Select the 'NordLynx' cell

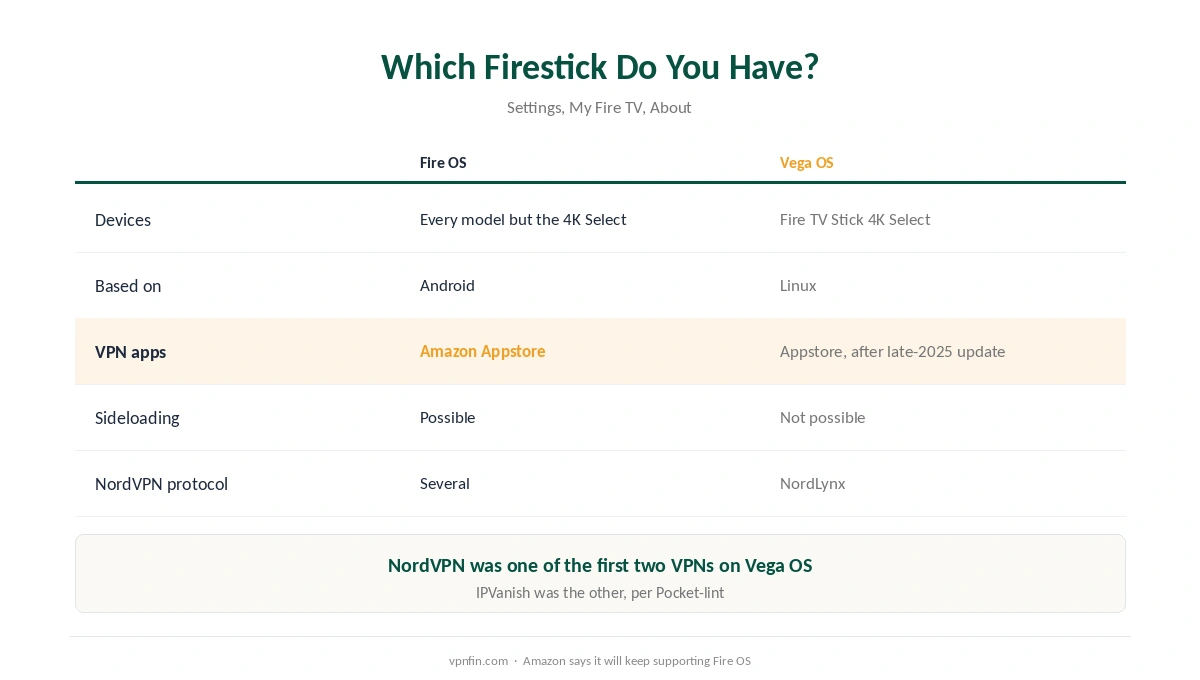pos(812,484)
